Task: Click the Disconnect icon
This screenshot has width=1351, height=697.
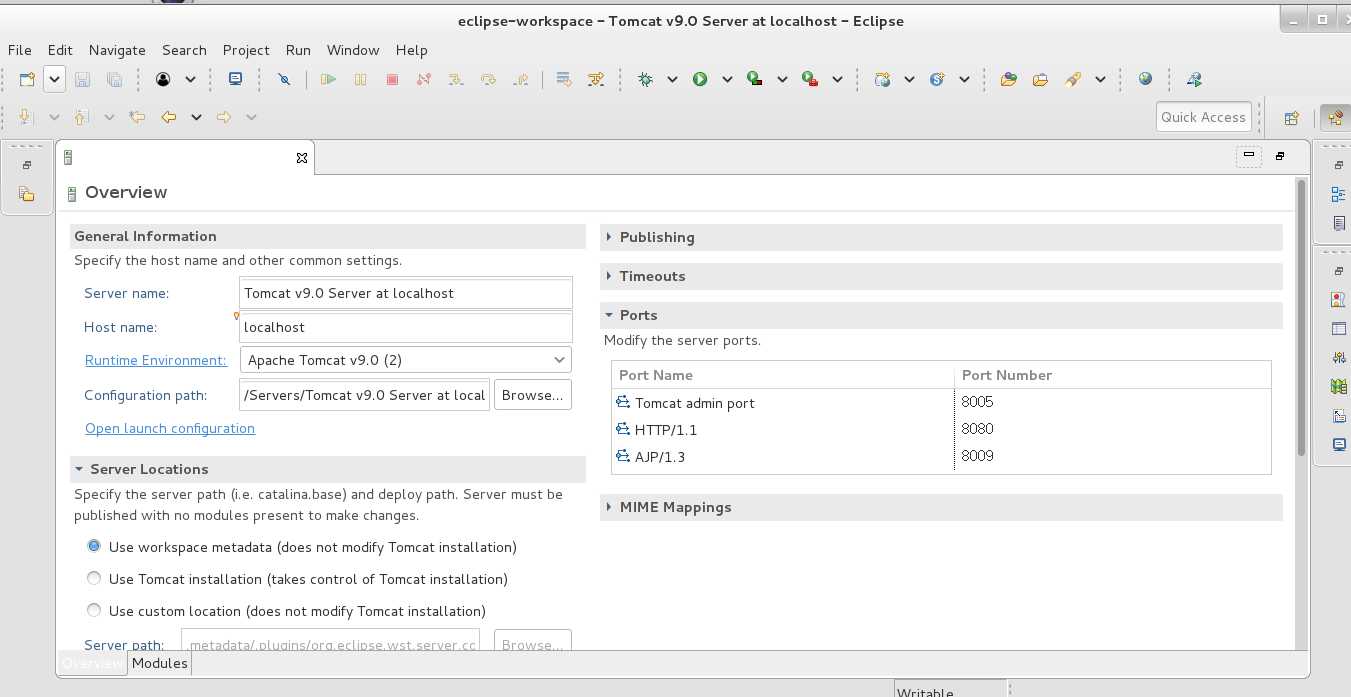Action: pos(424,79)
